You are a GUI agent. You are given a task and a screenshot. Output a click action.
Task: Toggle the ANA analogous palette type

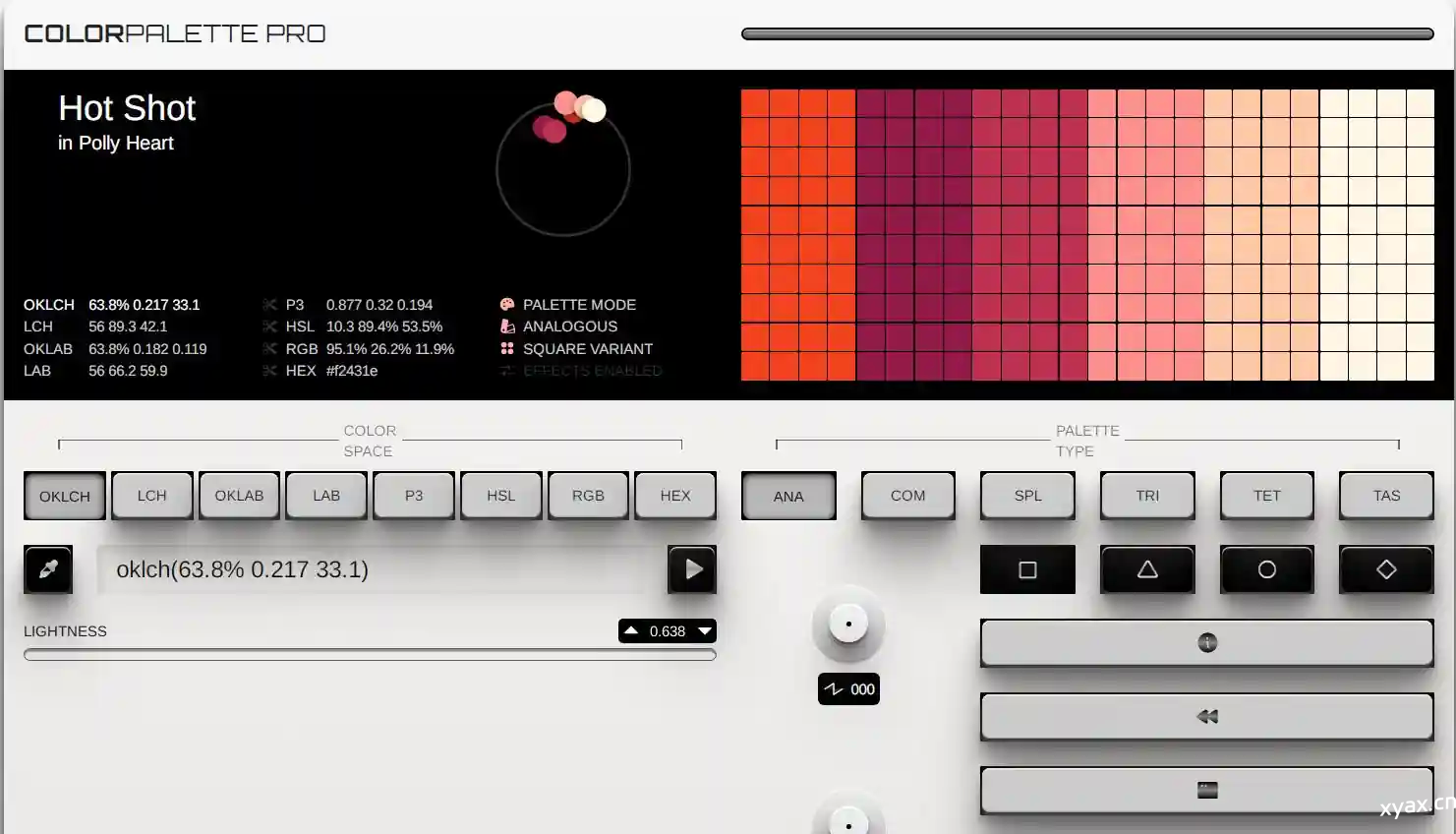[788, 496]
